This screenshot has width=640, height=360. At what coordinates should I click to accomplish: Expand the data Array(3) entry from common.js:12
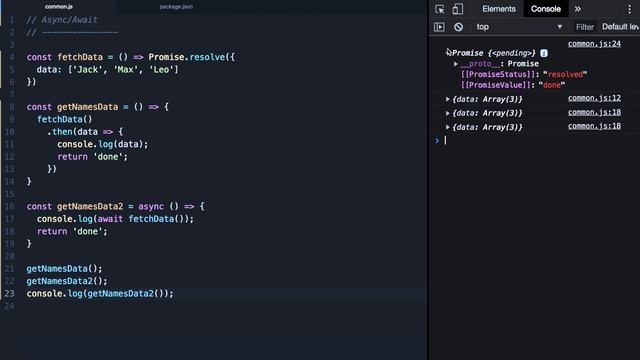448,99
